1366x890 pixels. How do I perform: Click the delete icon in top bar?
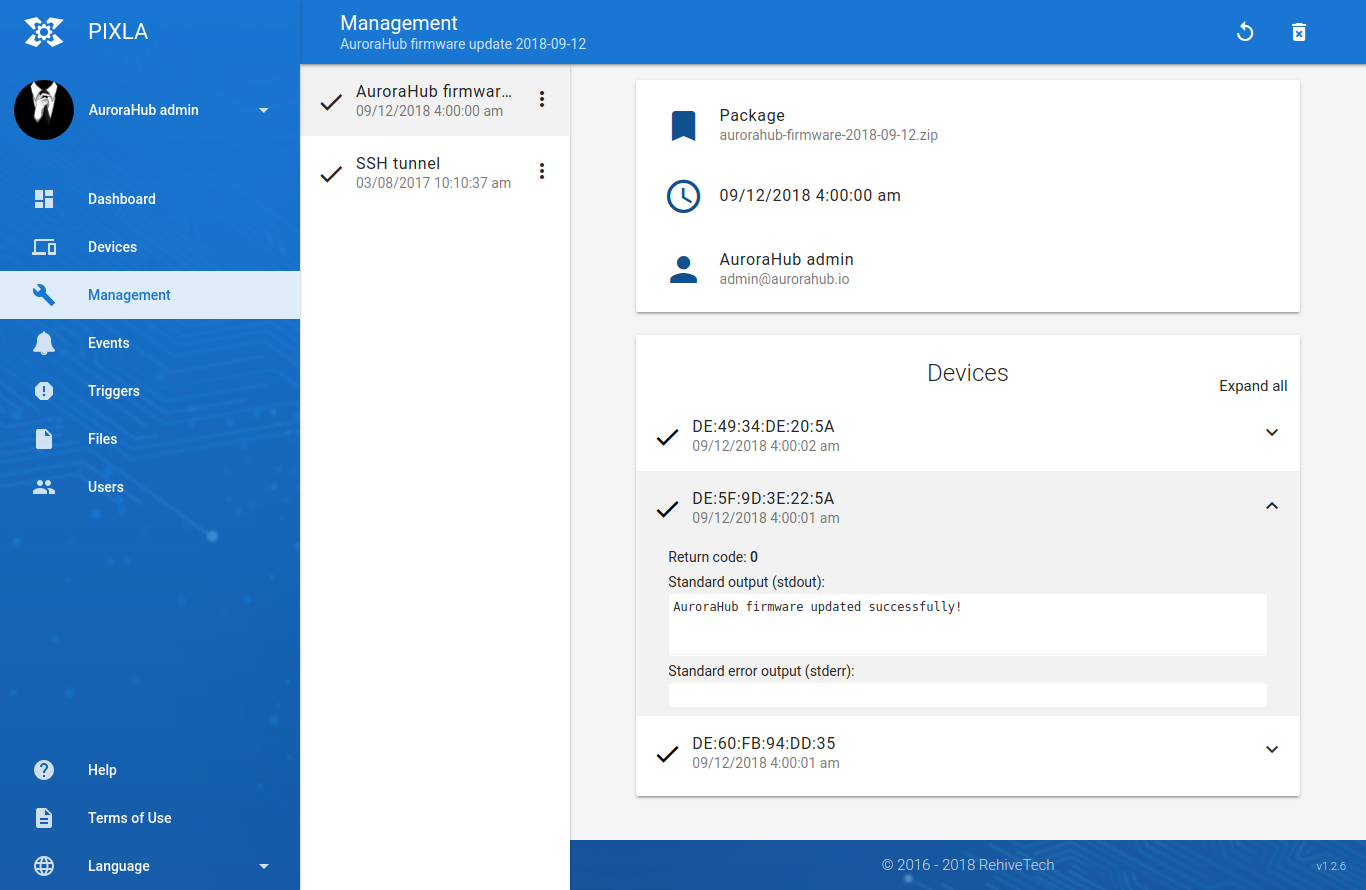pyautogui.click(x=1299, y=32)
